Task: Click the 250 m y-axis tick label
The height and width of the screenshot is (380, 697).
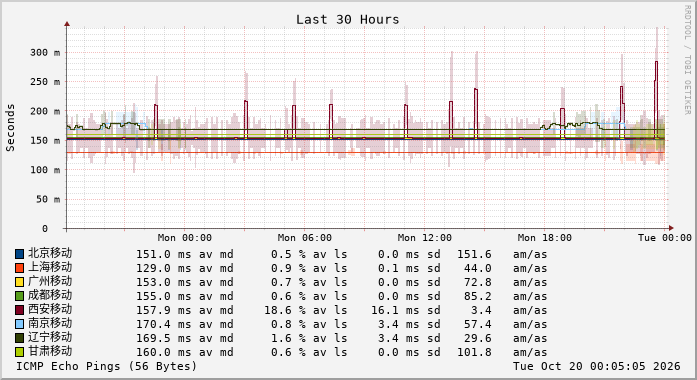Action: pyautogui.click(x=45, y=82)
